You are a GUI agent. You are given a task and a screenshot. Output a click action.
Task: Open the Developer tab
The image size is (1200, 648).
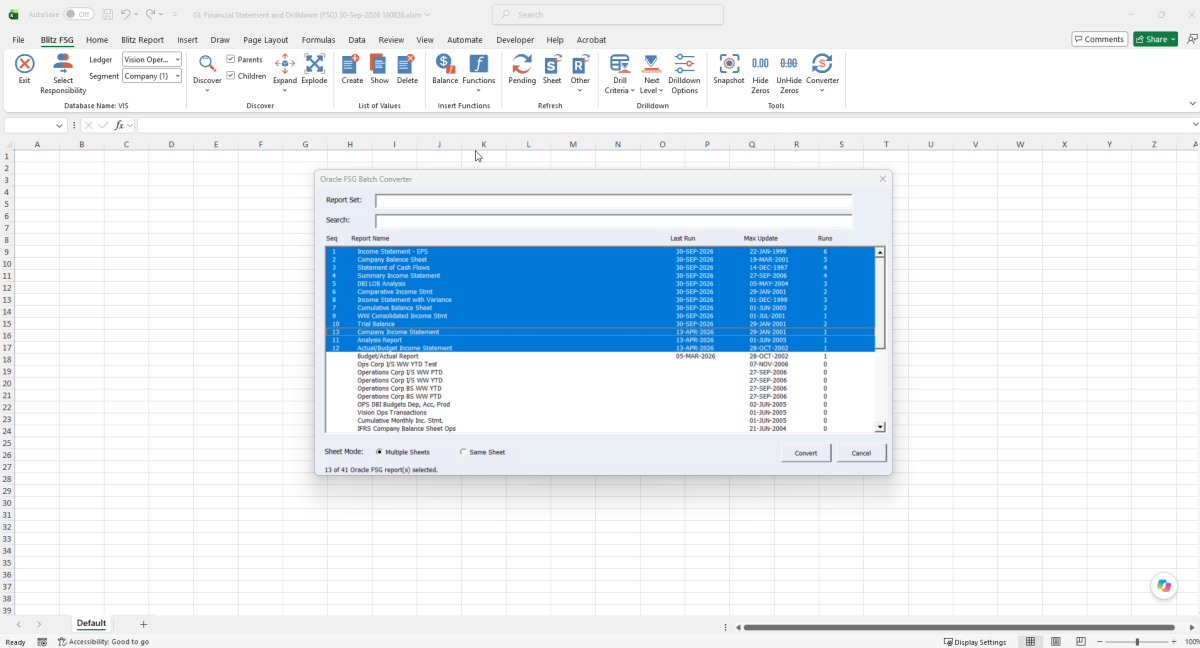pos(515,40)
